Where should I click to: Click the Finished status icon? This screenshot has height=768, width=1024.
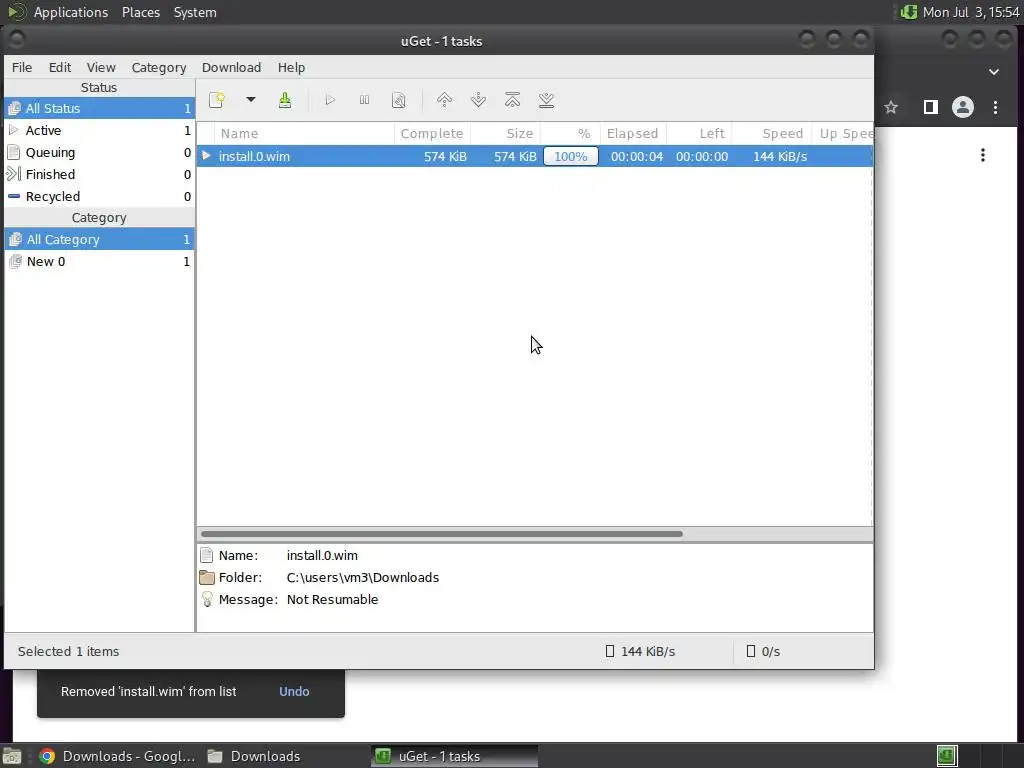(14, 174)
